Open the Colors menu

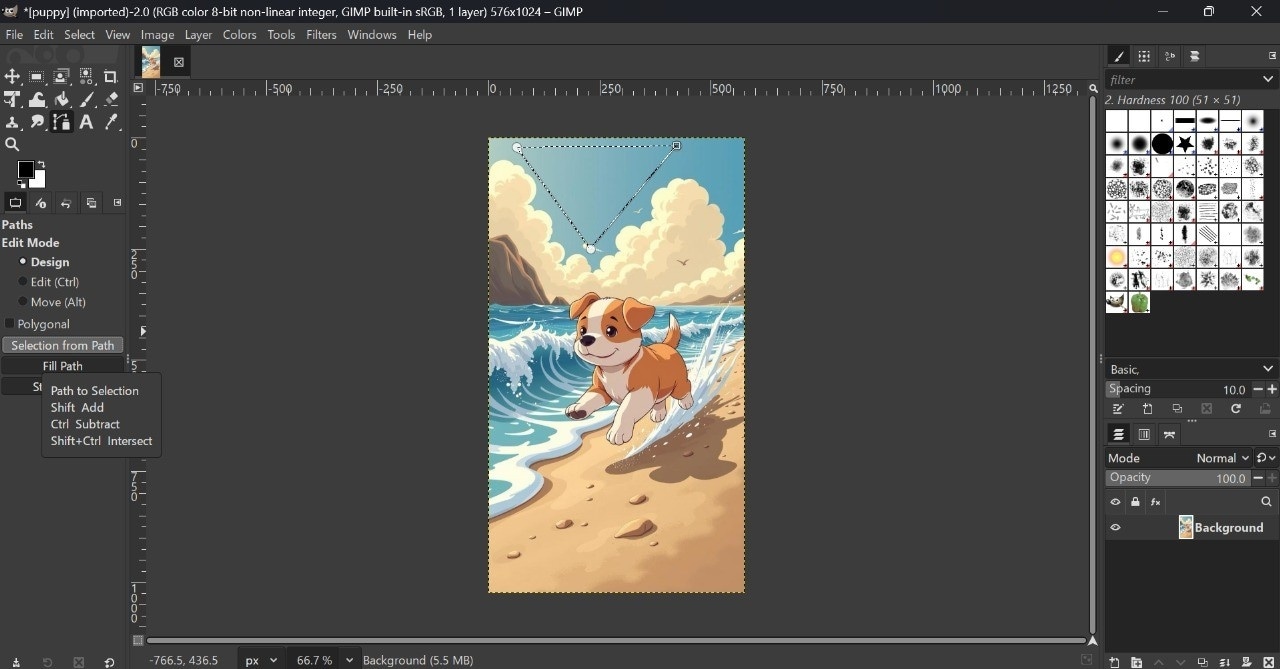tap(239, 35)
